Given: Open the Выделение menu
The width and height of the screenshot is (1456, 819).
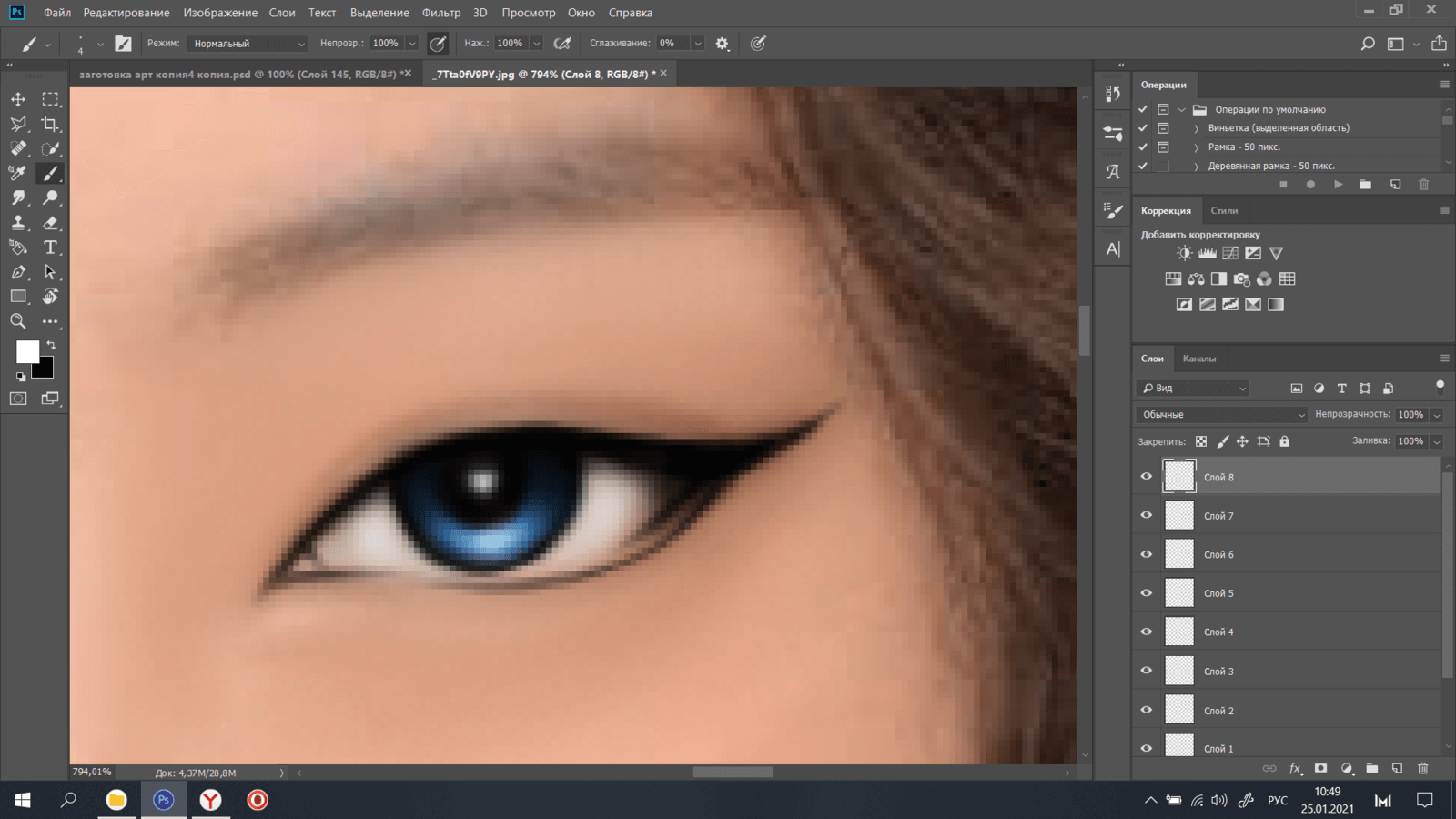Looking at the screenshot, I should tap(379, 13).
